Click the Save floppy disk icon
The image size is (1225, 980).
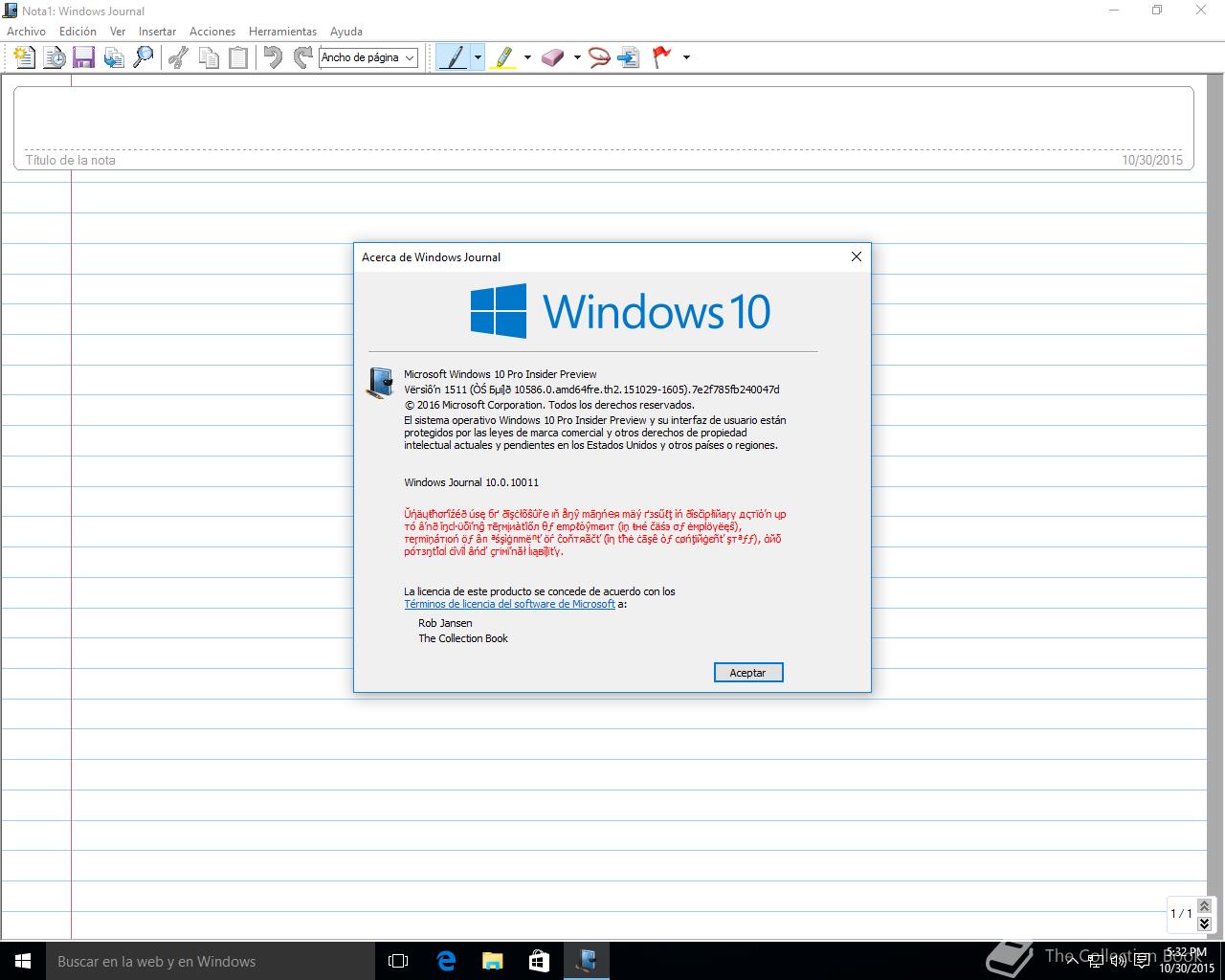(x=84, y=57)
